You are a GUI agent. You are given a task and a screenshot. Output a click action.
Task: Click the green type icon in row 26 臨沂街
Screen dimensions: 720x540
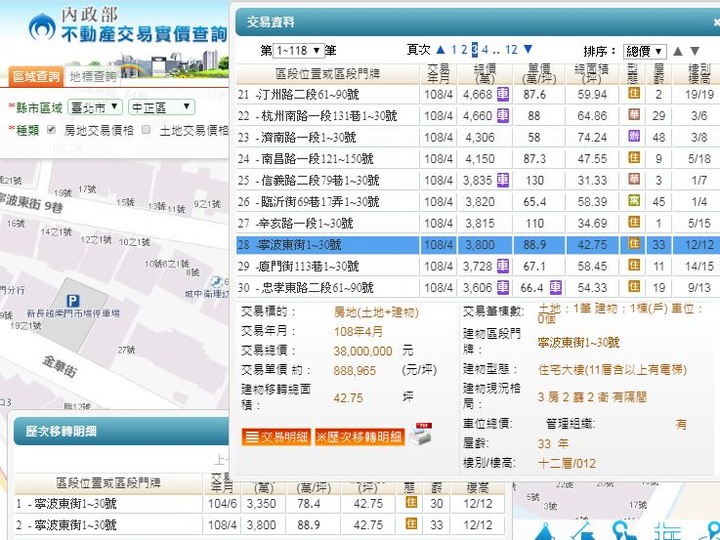point(634,201)
